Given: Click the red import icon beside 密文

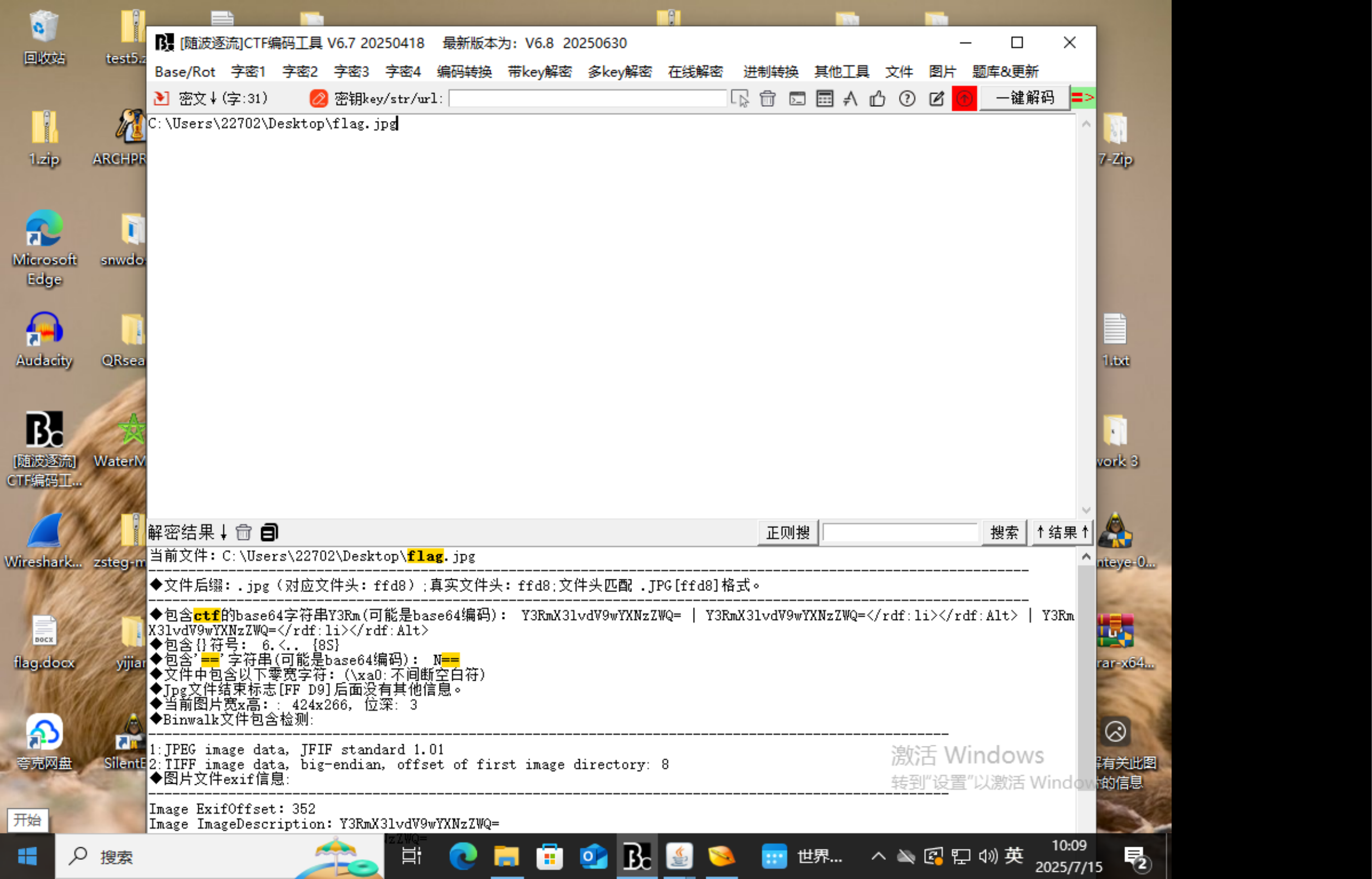Looking at the screenshot, I should point(162,98).
